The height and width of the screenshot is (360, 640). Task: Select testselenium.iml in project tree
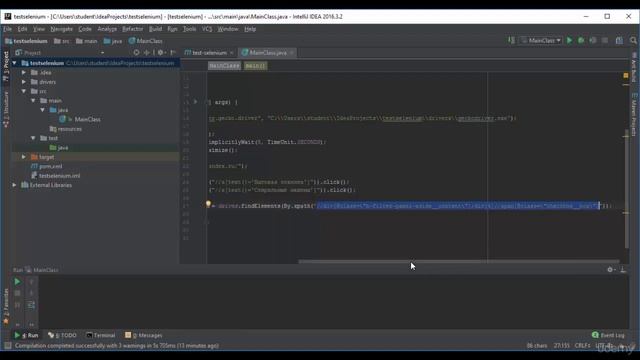pos(56,176)
